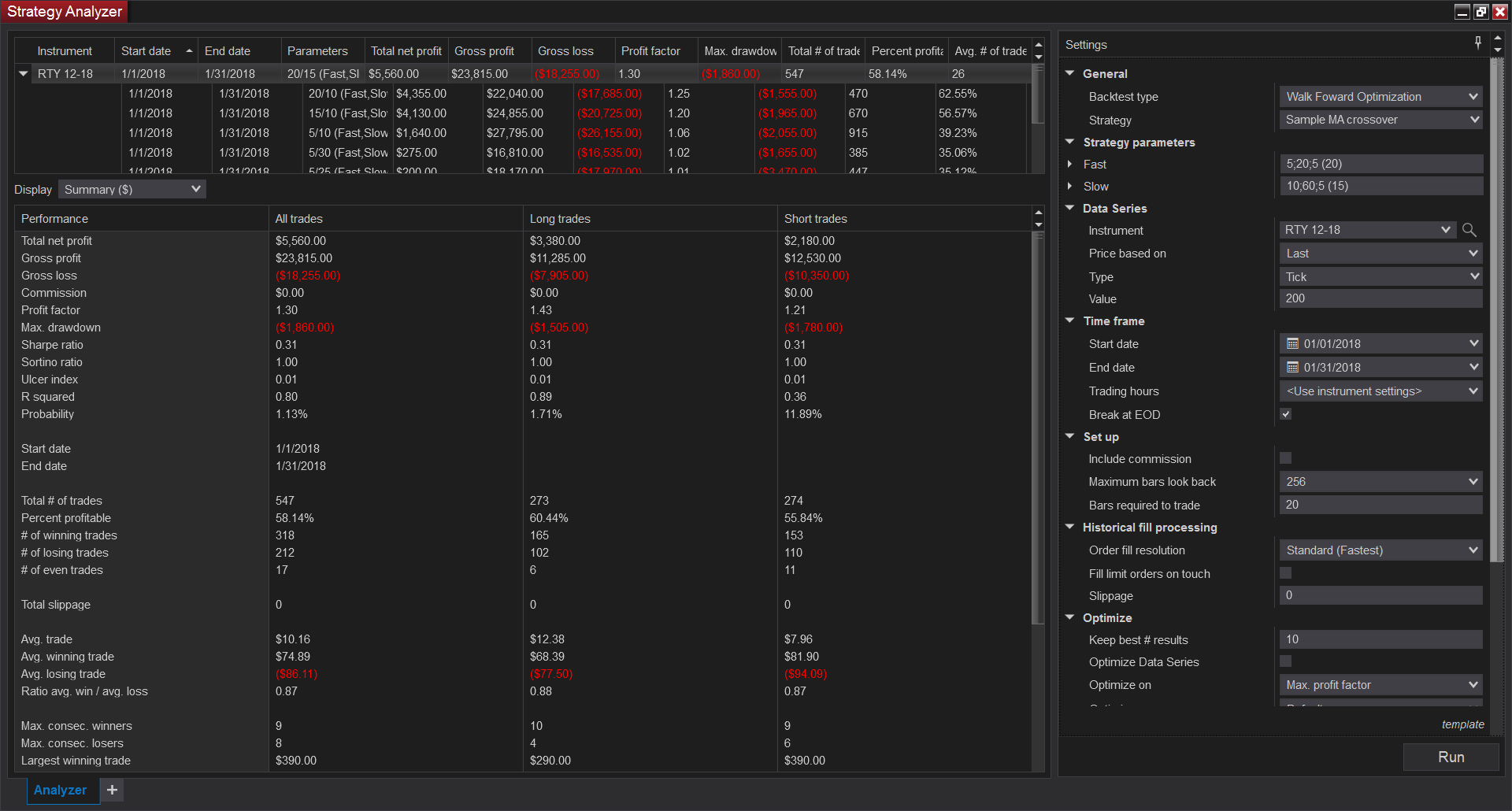
Task: Click the template link
Action: point(1462,724)
